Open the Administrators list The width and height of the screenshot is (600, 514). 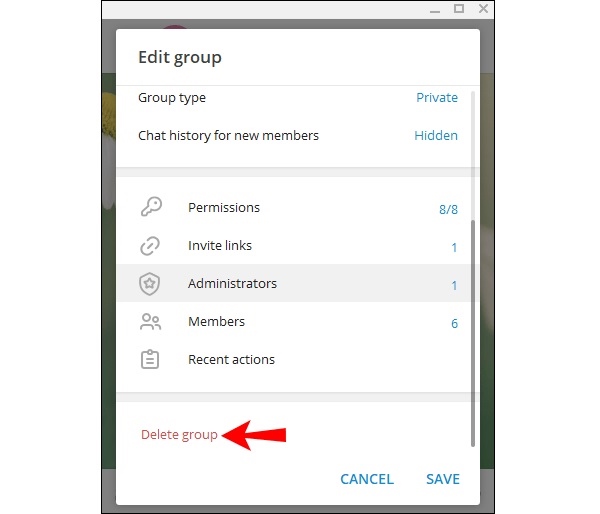[x=232, y=284]
